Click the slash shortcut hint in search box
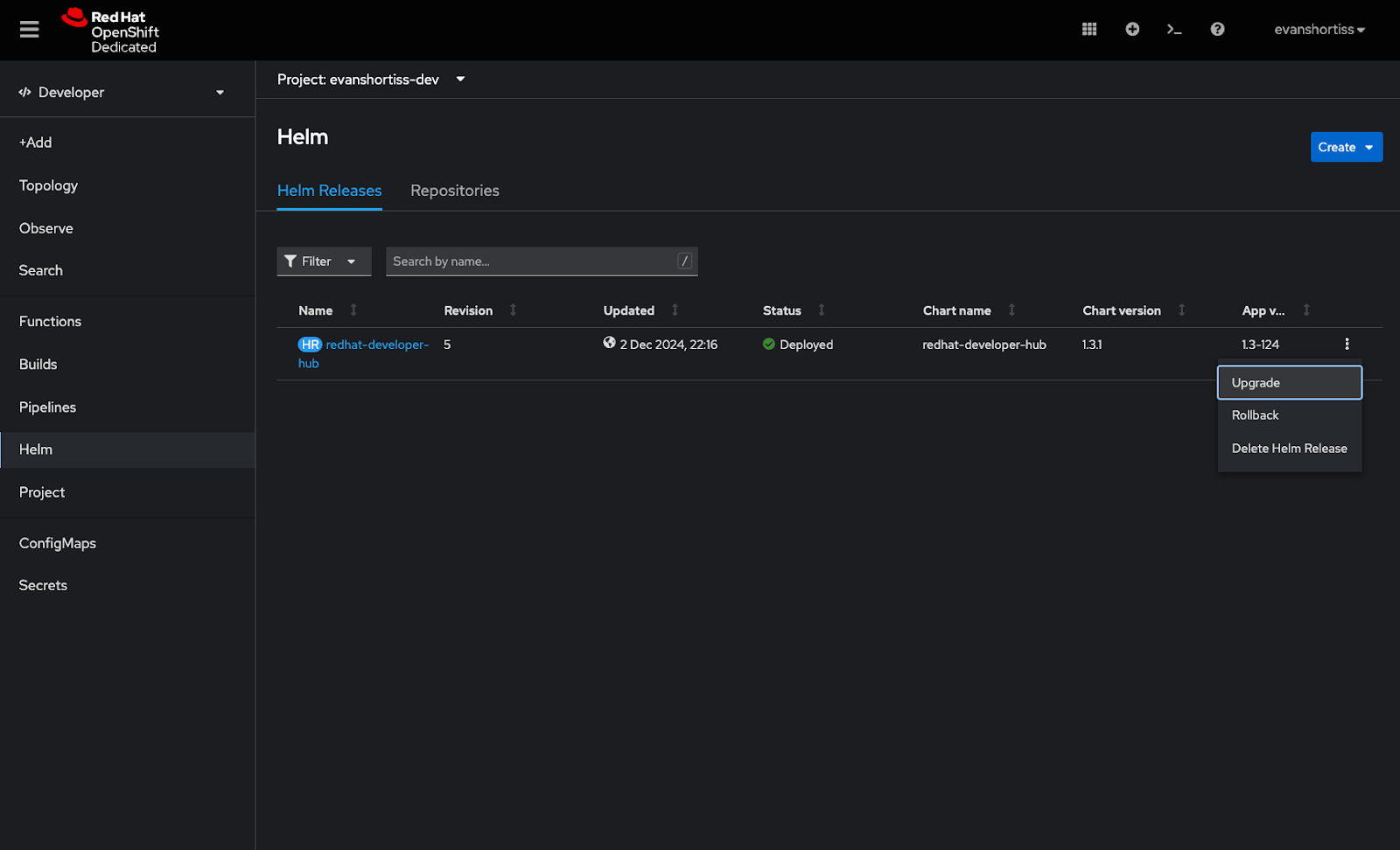1400x850 pixels. click(684, 261)
